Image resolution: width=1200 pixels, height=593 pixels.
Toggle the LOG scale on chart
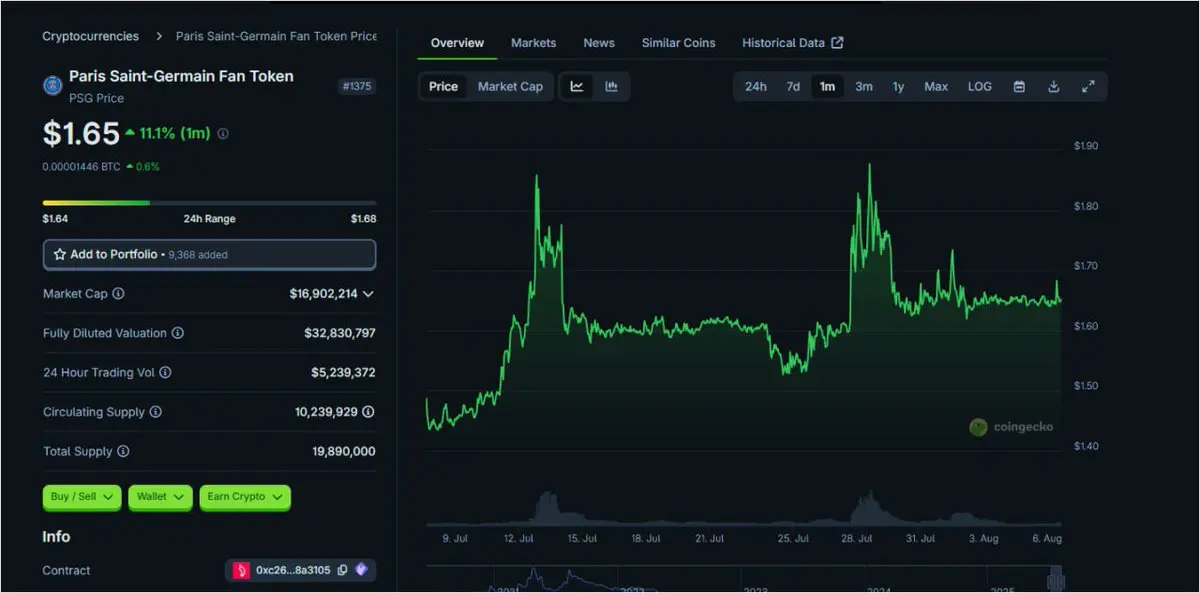[x=980, y=86]
